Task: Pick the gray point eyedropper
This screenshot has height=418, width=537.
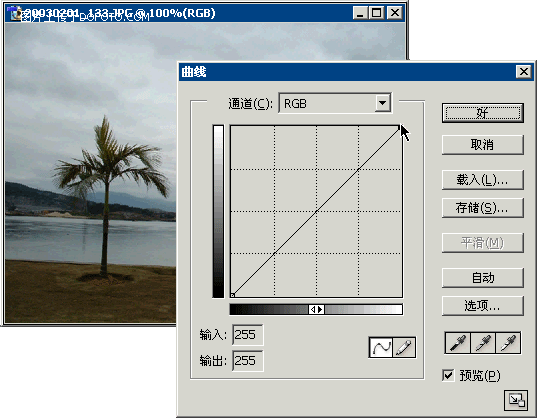Action: [483, 343]
